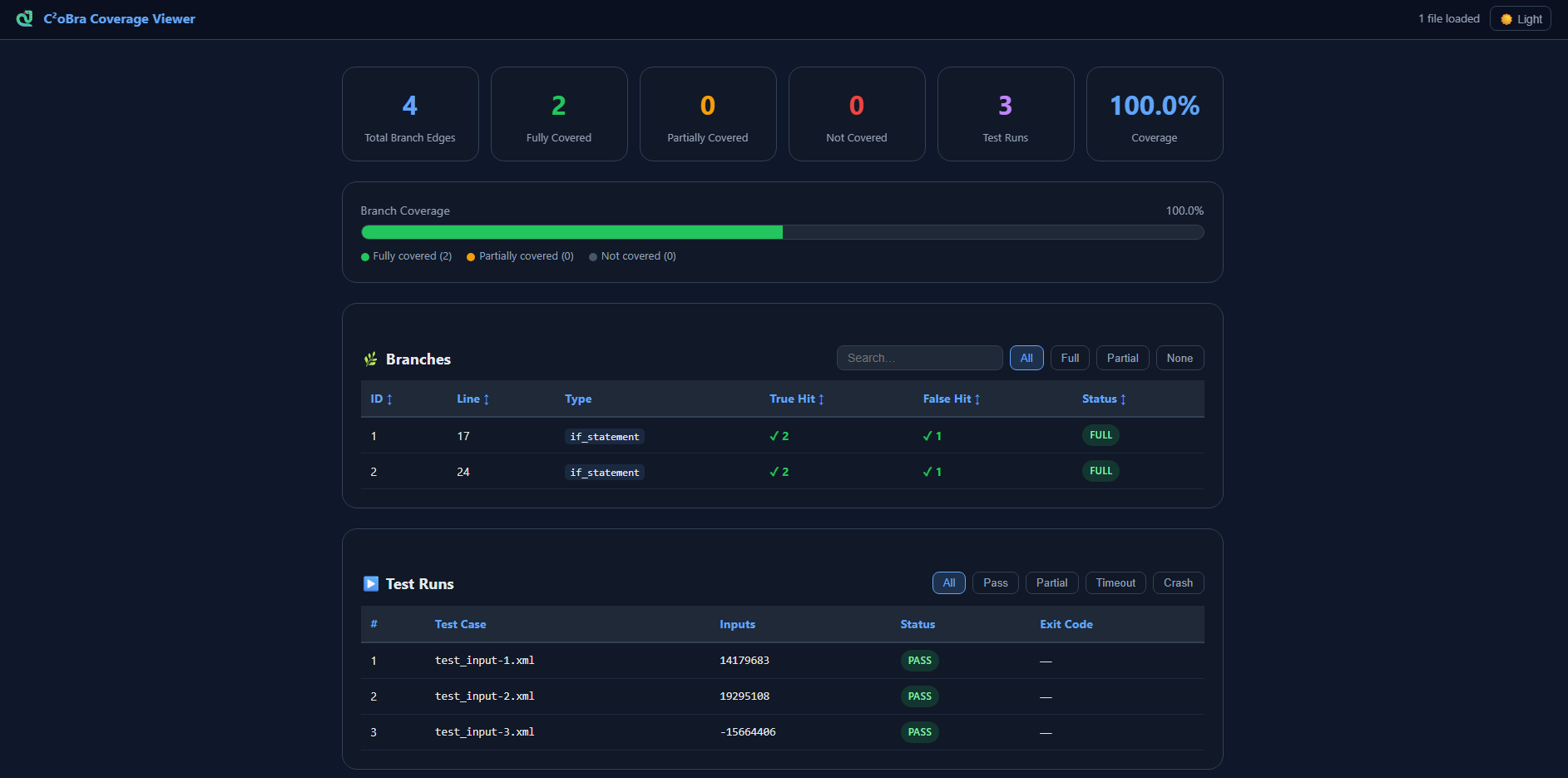This screenshot has height=778, width=1568.
Task: Click the green checkmark in branch 1 row
Action: tap(774, 435)
